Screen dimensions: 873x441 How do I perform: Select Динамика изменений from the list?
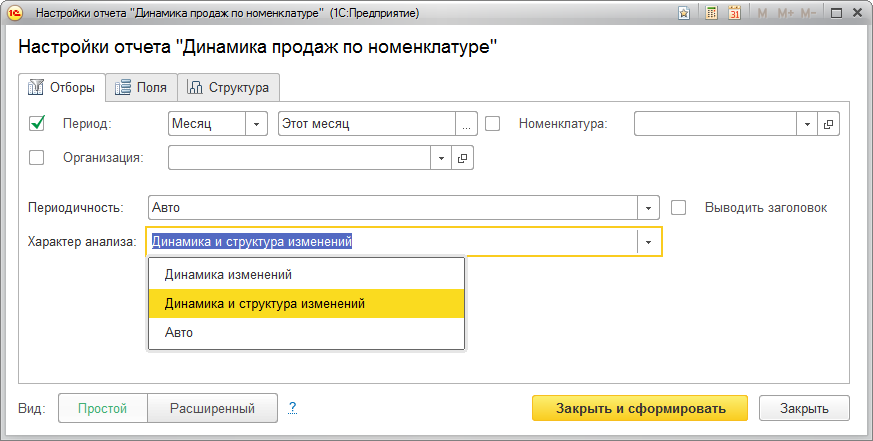(x=228, y=274)
